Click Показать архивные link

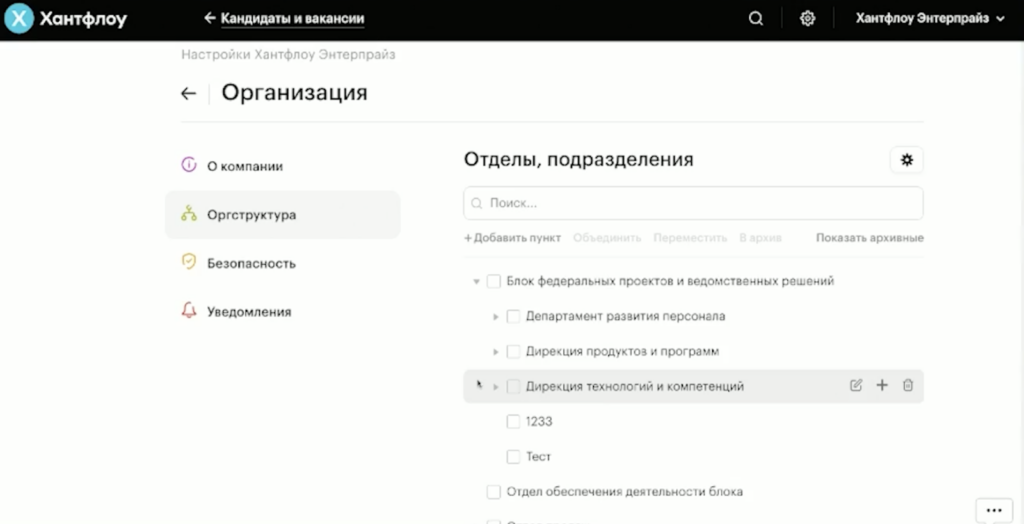pyautogui.click(x=870, y=238)
